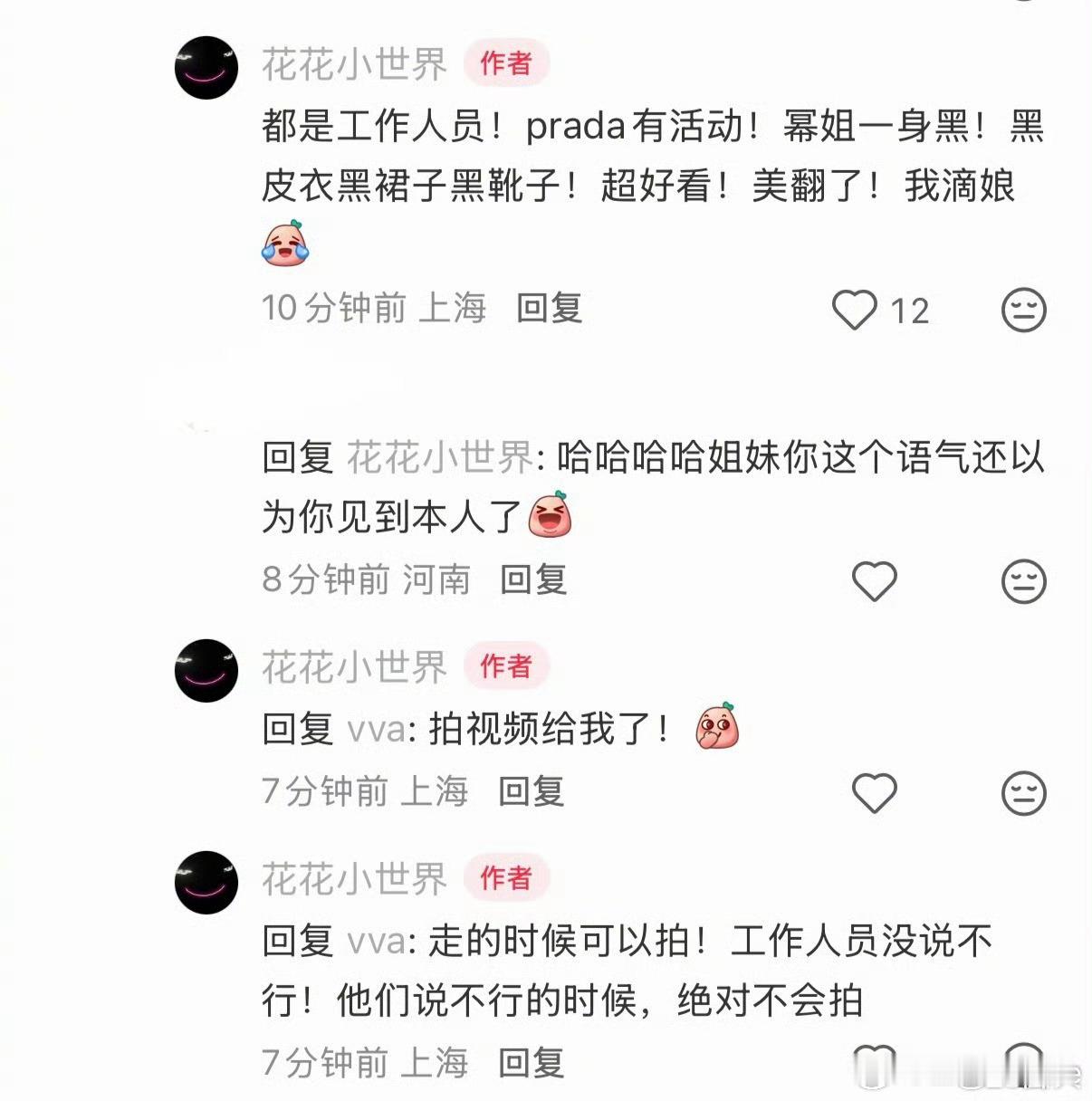Screen dimensions: 1092x1101
Task: Reply to the last comment about 工作人员
Action: click(532, 1061)
